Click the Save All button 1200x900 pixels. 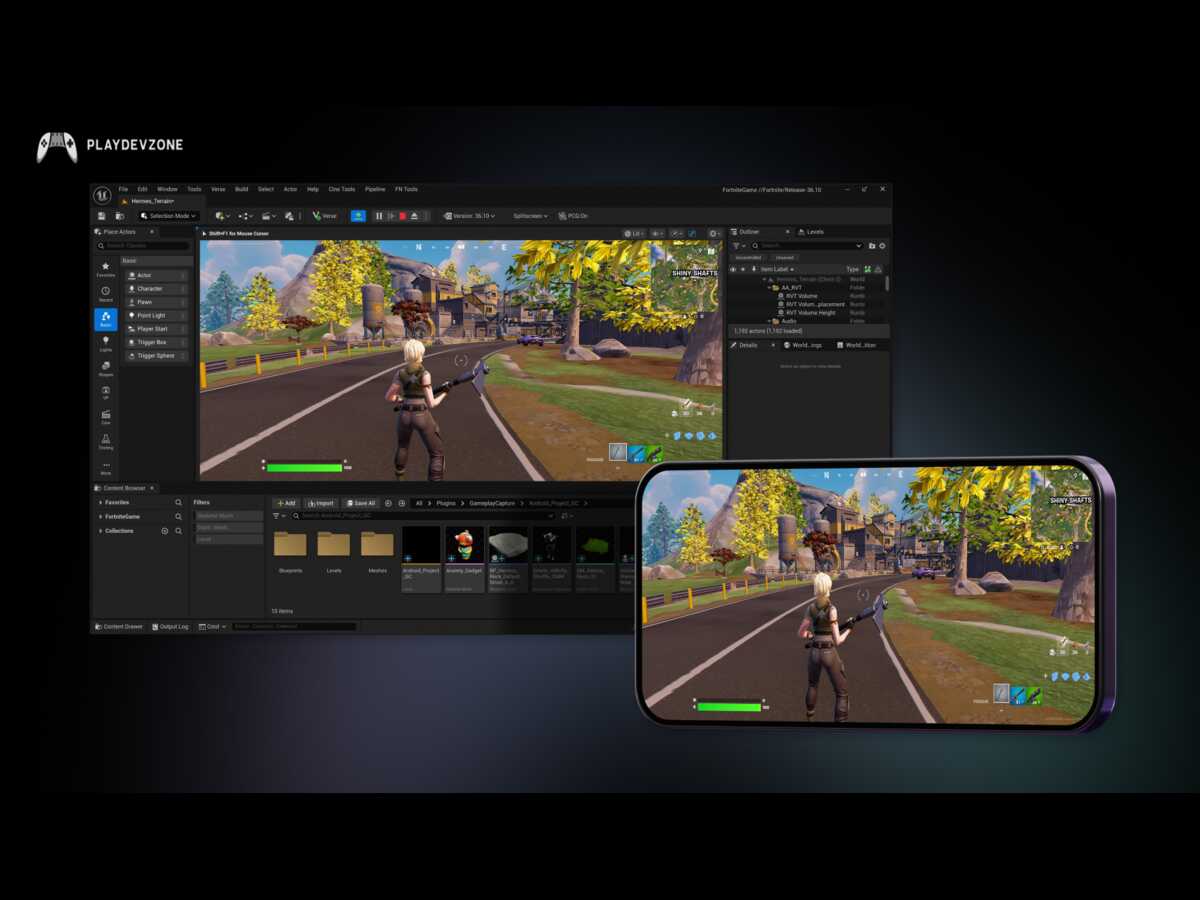[360, 503]
